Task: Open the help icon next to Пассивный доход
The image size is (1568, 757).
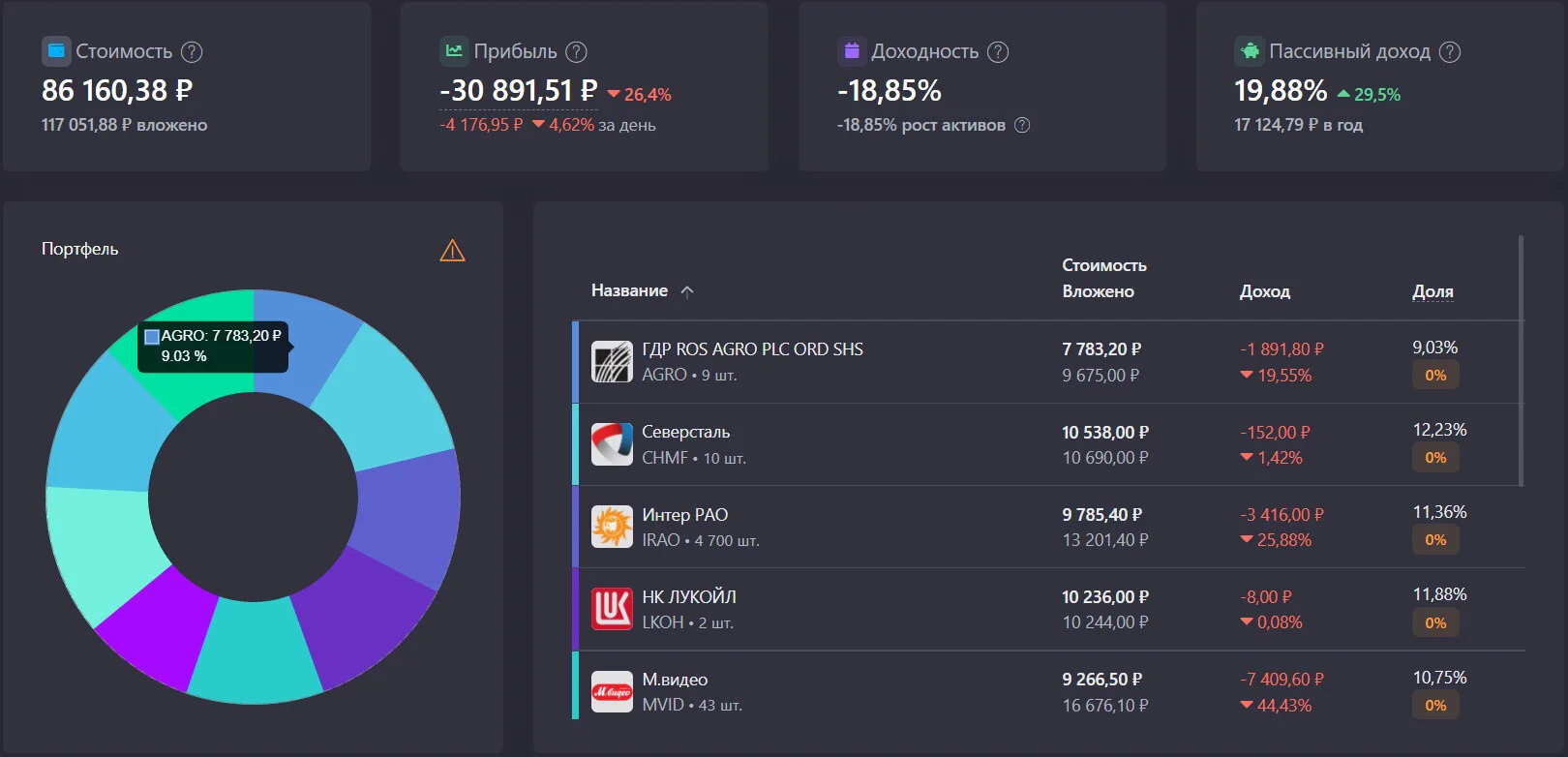Action: (1450, 52)
